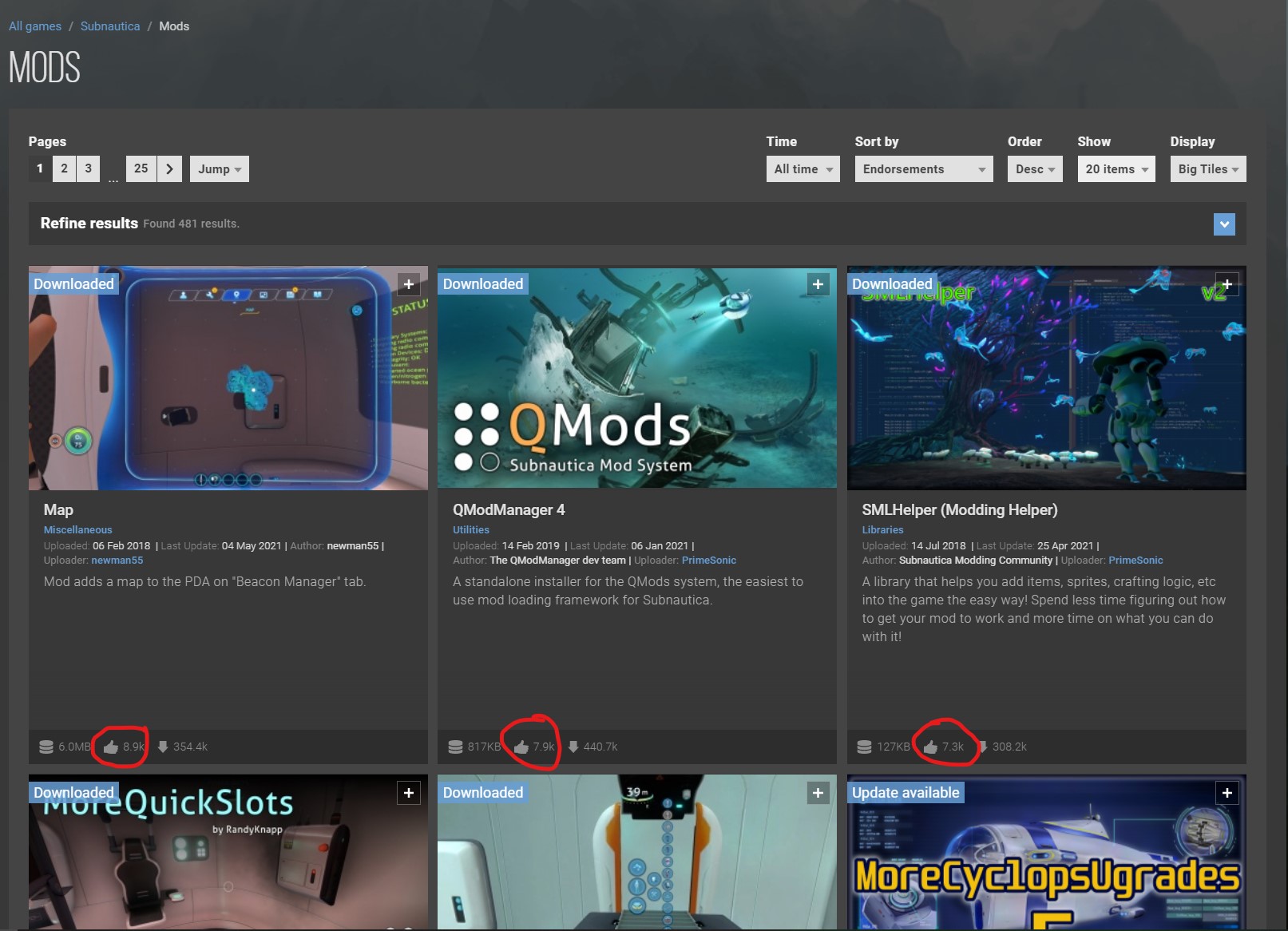Image resolution: width=1288 pixels, height=931 pixels.
Task: Click Update available badge
Action: 906,793
